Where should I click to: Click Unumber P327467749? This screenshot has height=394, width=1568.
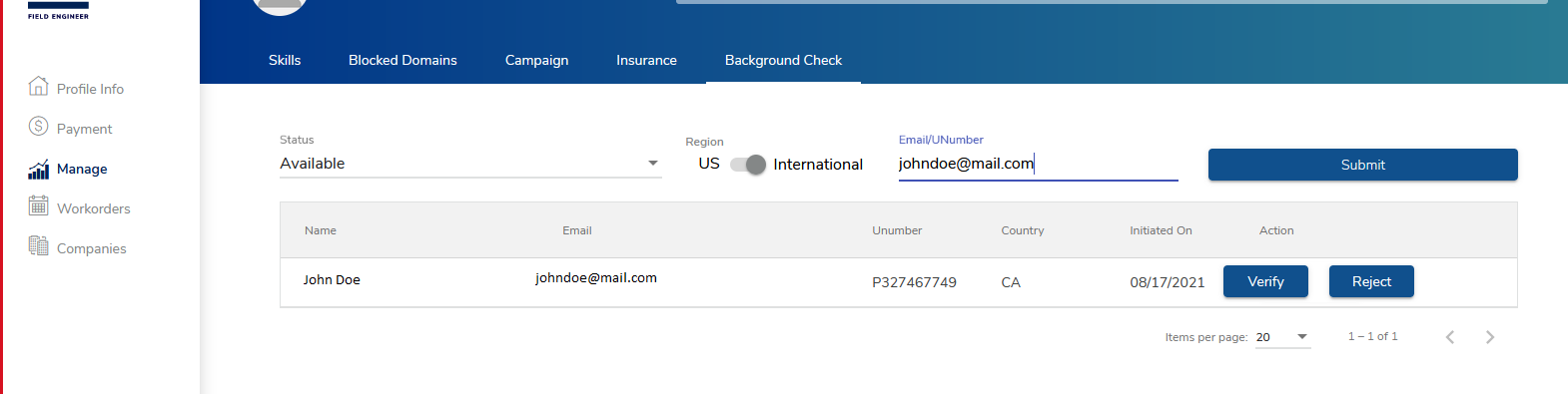pyautogui.click(x=914, y=282)
